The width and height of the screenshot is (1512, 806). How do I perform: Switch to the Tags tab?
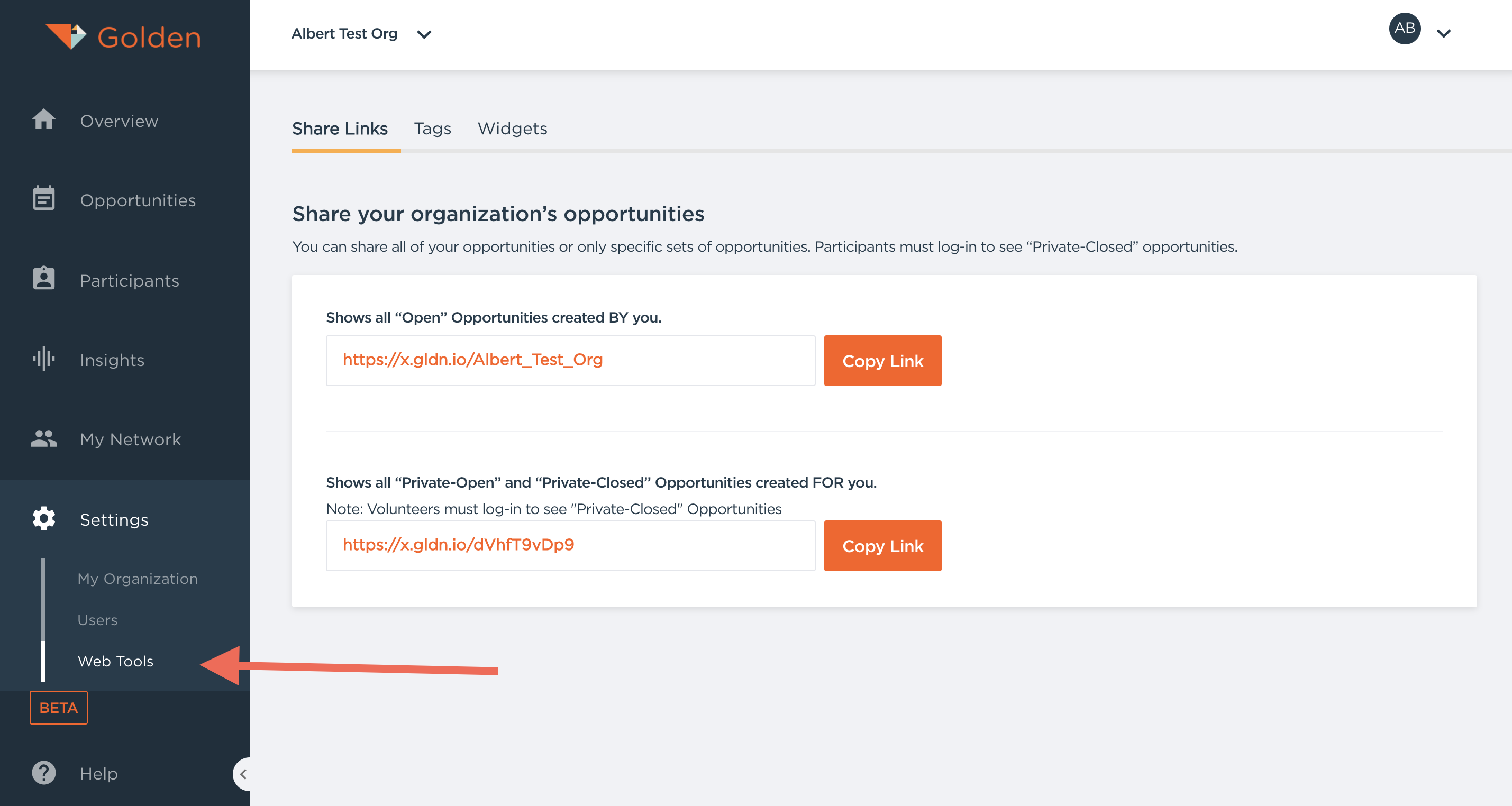point(432,129)
